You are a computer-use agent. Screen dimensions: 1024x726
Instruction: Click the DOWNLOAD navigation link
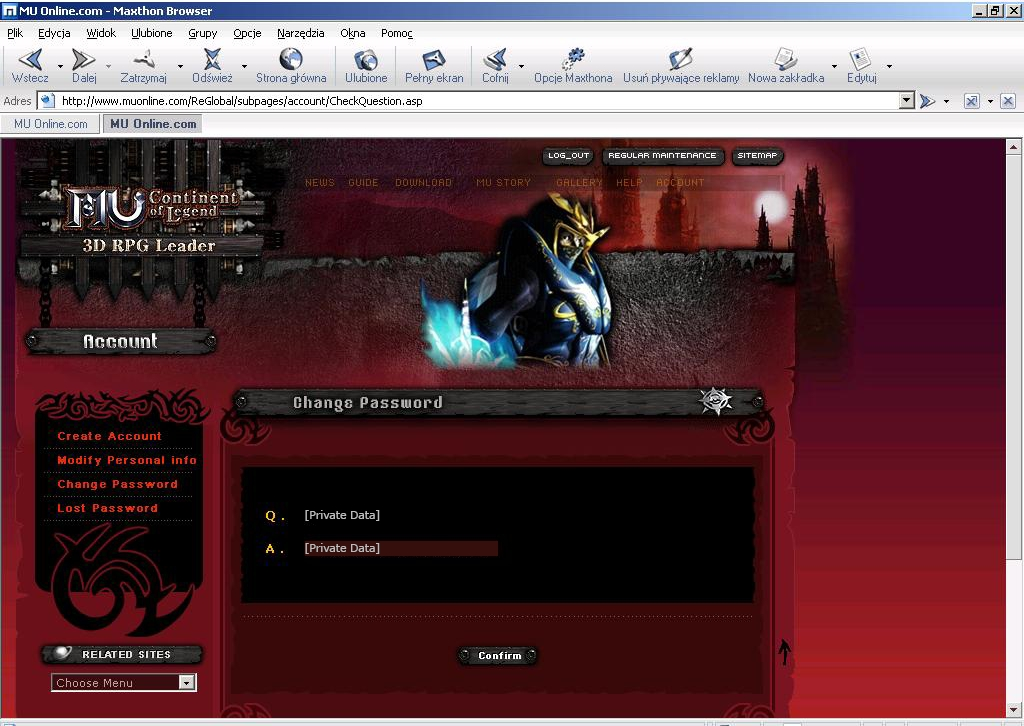423,183
